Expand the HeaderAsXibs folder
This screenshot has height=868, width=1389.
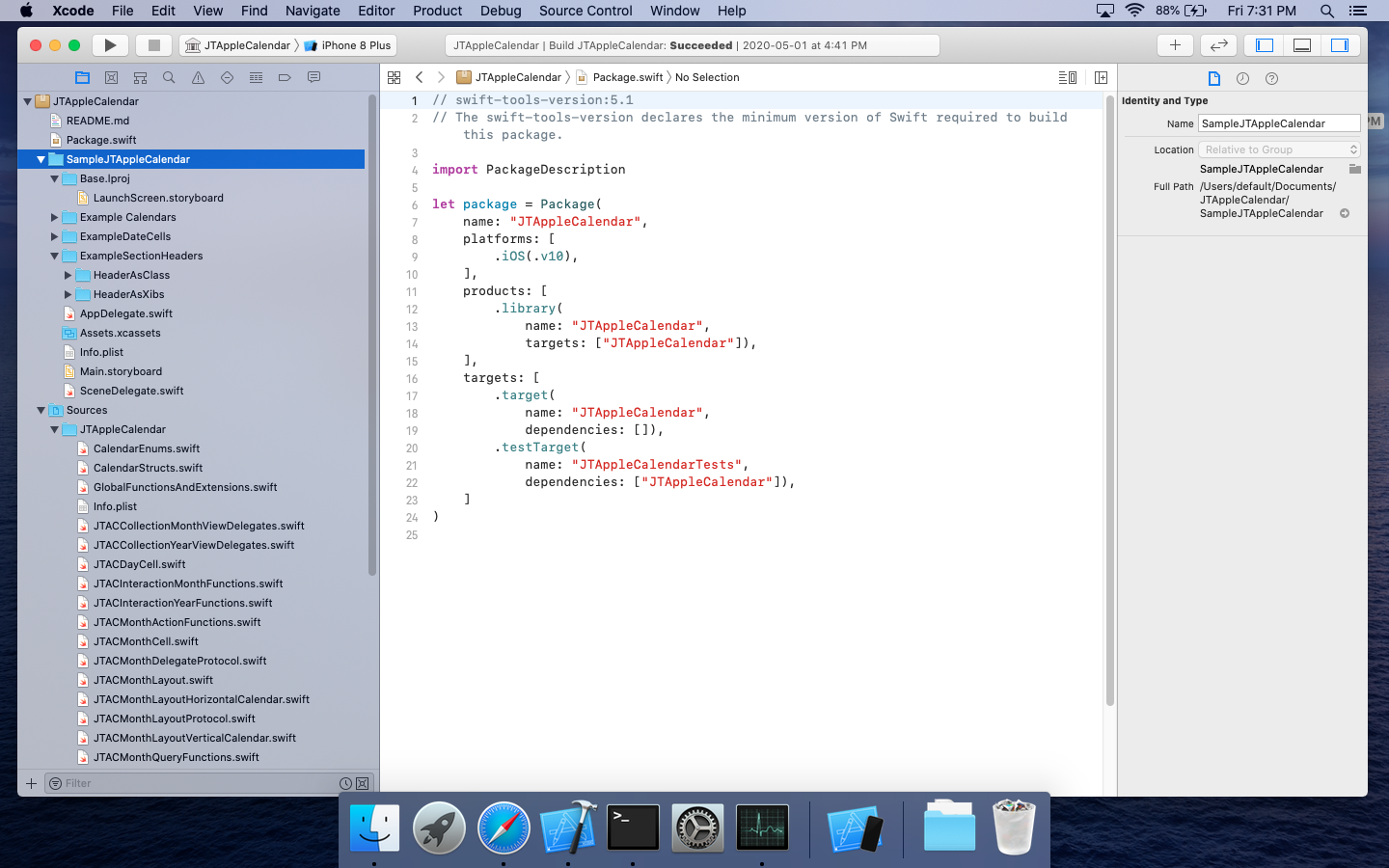tap(68, 294)
